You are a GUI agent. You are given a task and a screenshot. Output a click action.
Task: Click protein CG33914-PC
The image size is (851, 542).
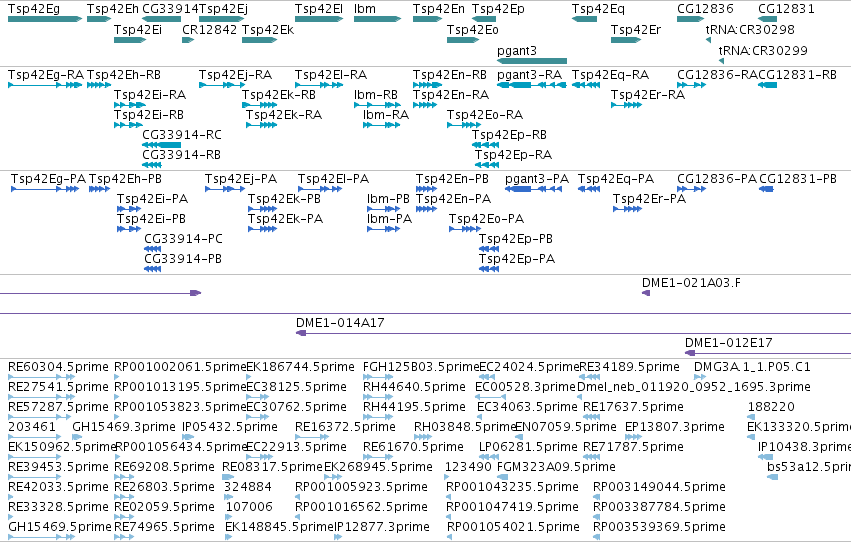click(x=183, y=239)
